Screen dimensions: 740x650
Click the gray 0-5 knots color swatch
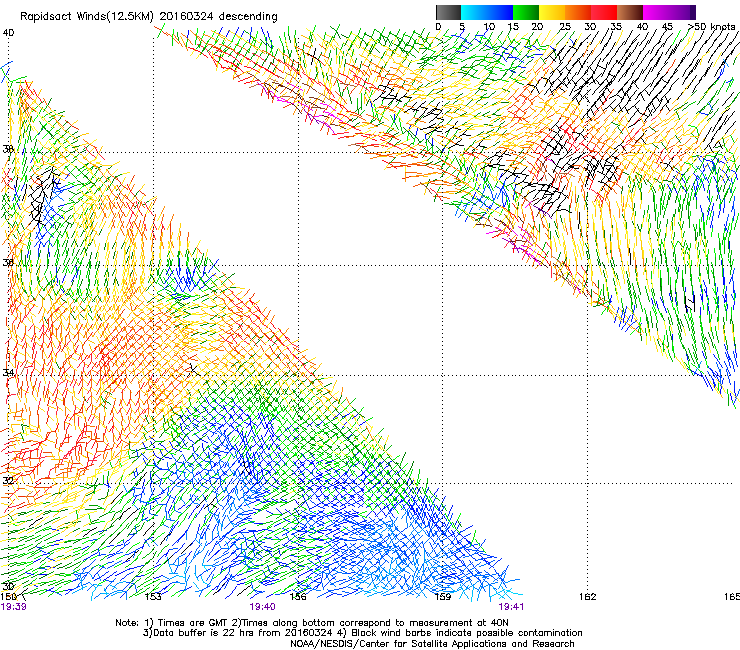[448, 12]
